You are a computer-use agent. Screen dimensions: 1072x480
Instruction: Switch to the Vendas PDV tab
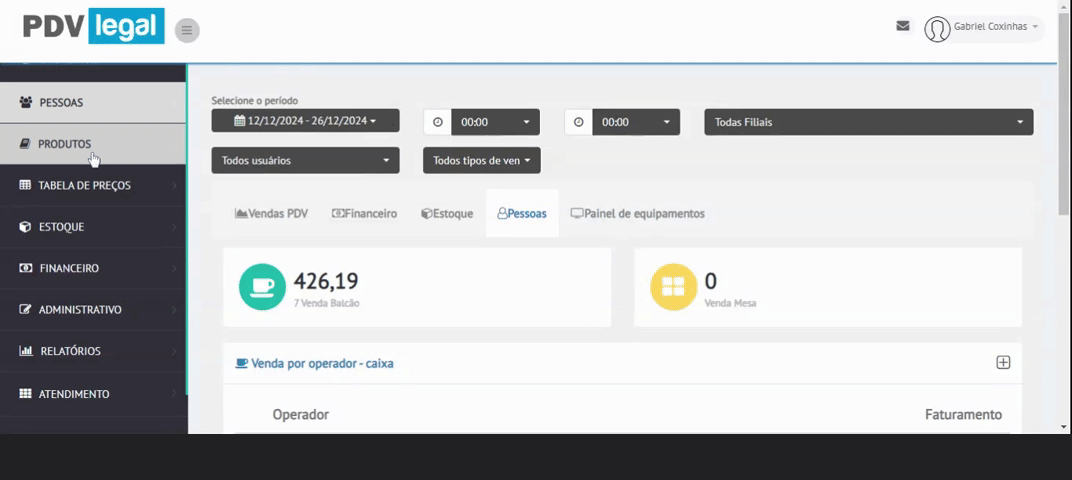click(271, 214)
